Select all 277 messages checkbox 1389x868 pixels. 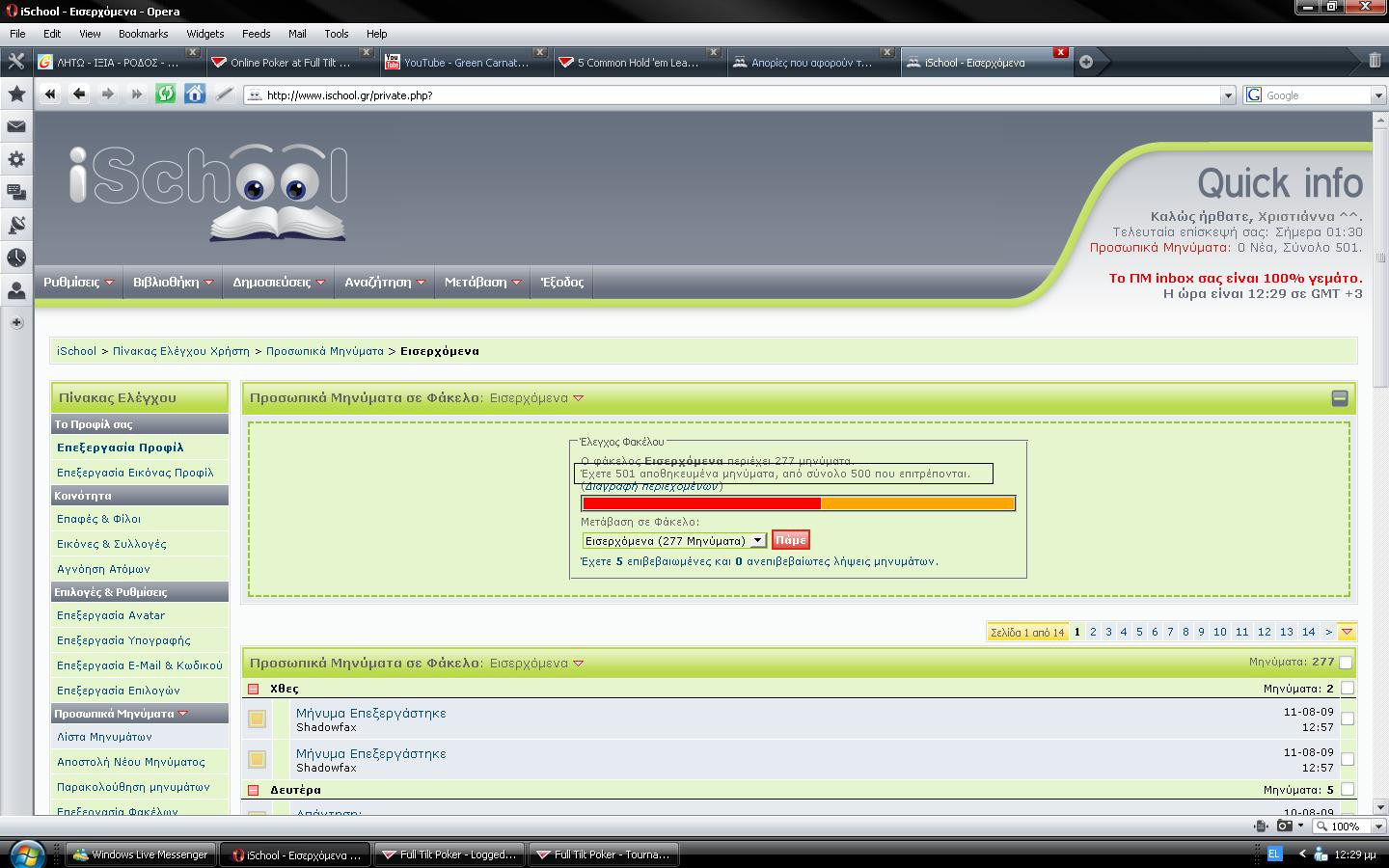click(1347, 663)
